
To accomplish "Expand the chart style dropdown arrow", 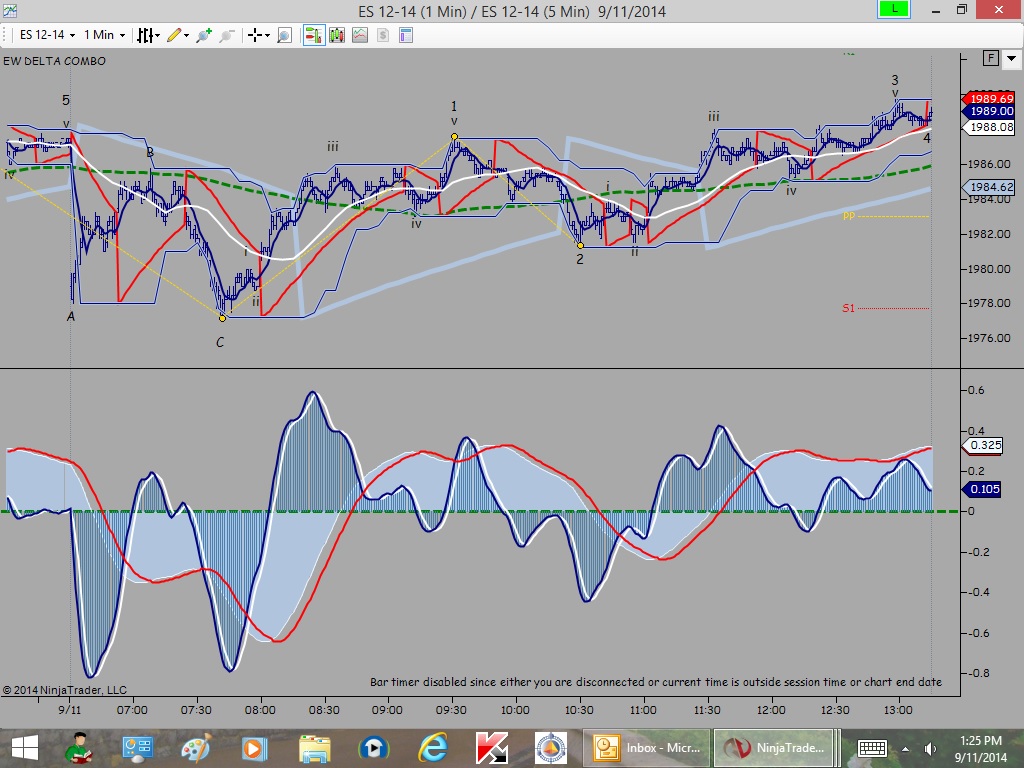I will (x=158, y=36).
